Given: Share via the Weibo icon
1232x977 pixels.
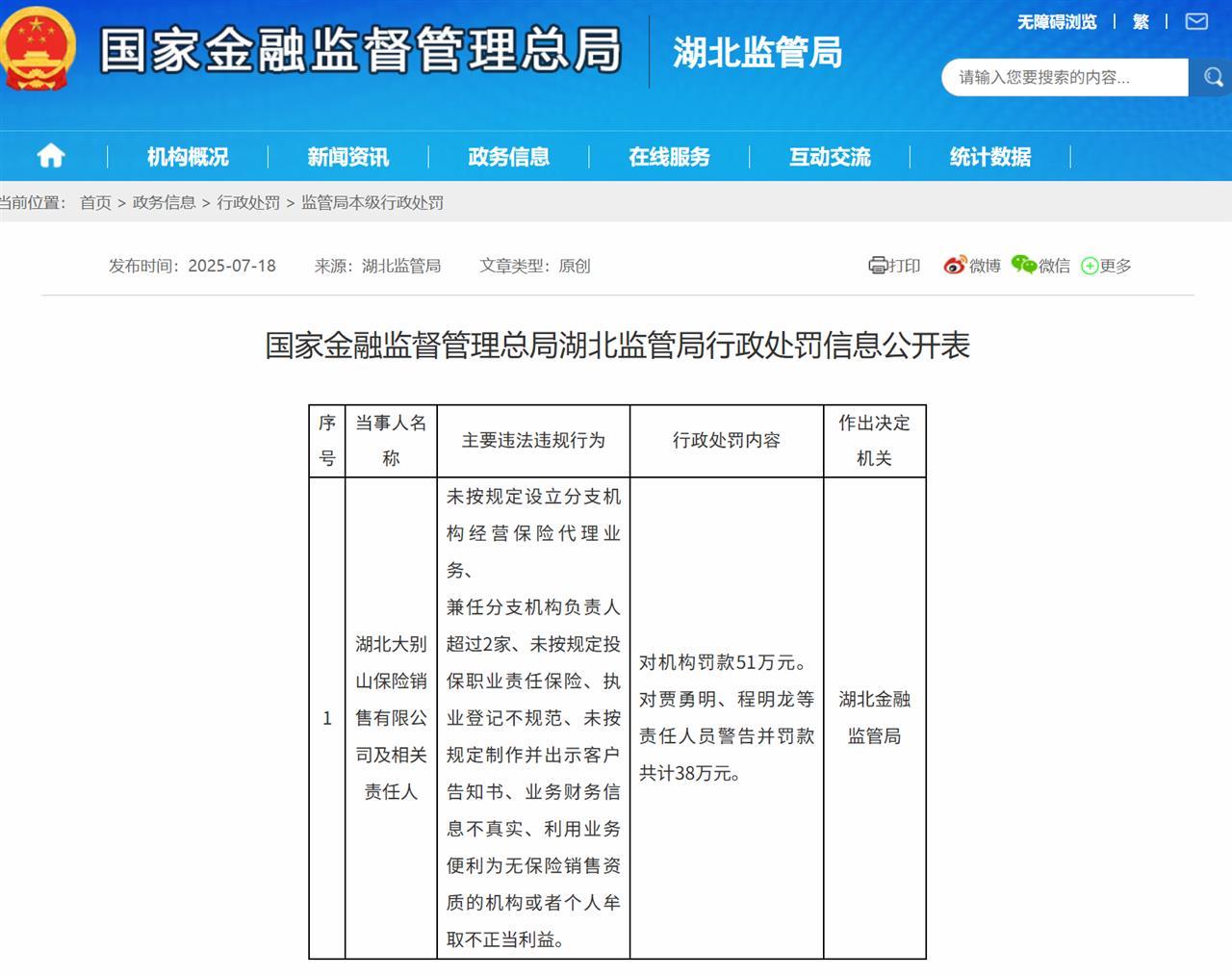Looking at the screenshot, I should (954, 266).
